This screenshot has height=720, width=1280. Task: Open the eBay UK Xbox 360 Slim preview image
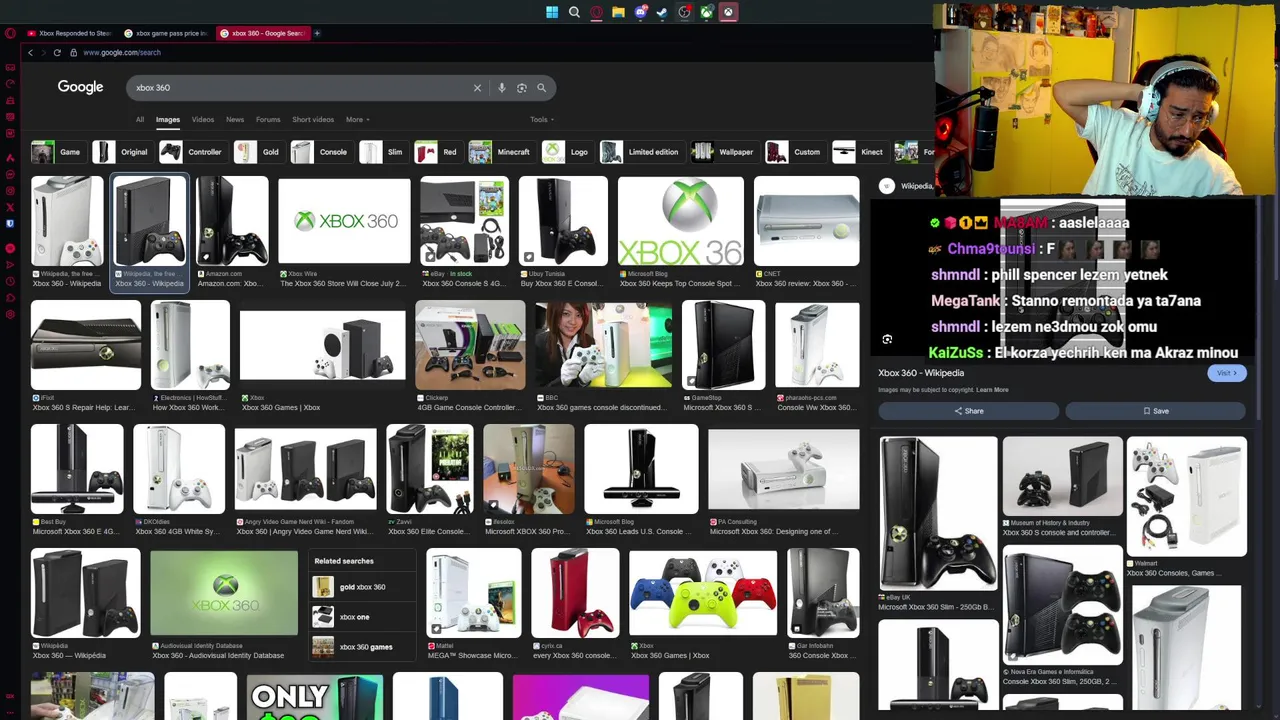click(x=938, y=514)
